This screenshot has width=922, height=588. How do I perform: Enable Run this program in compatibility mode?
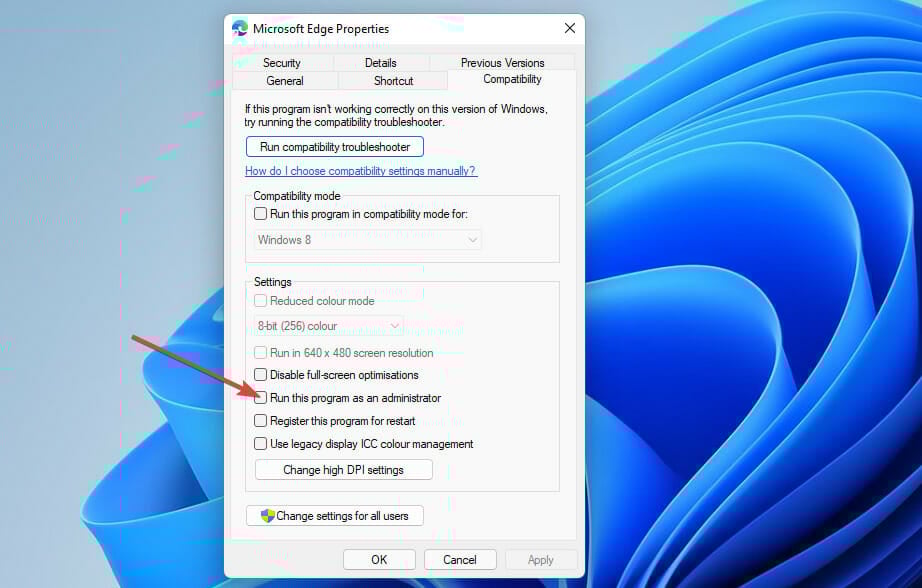[x=260, y=213]
